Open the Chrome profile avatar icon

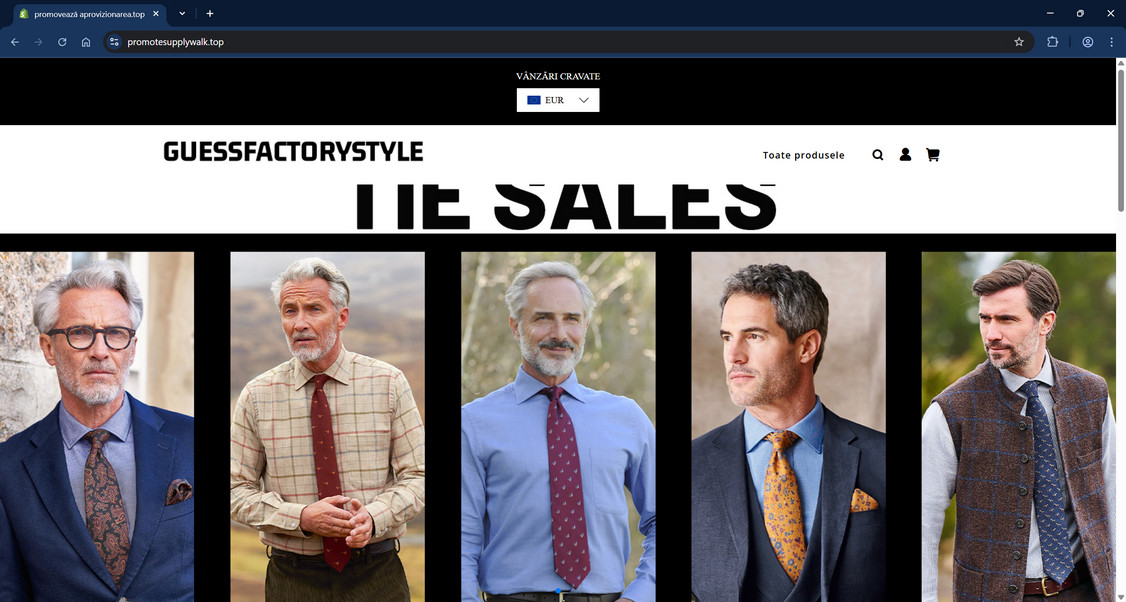point(1087,42)
